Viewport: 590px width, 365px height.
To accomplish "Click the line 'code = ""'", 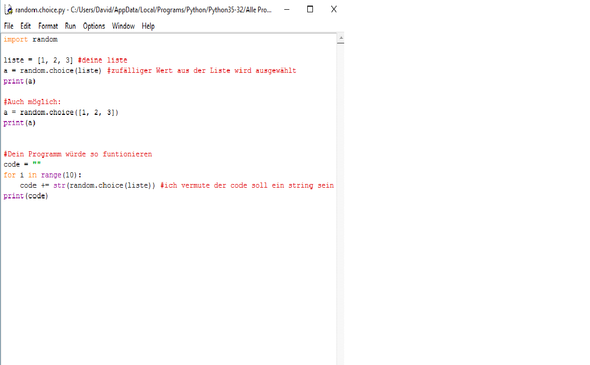I will (22, 164).
